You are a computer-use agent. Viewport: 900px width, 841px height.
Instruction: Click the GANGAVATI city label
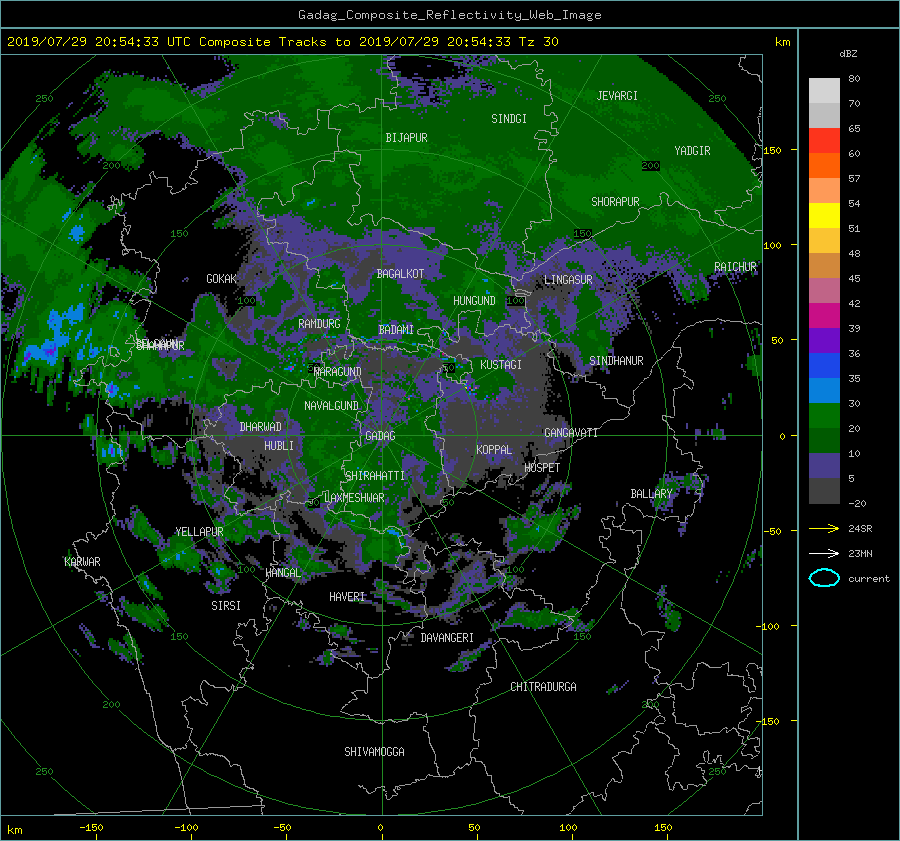[x=571, y=432]
